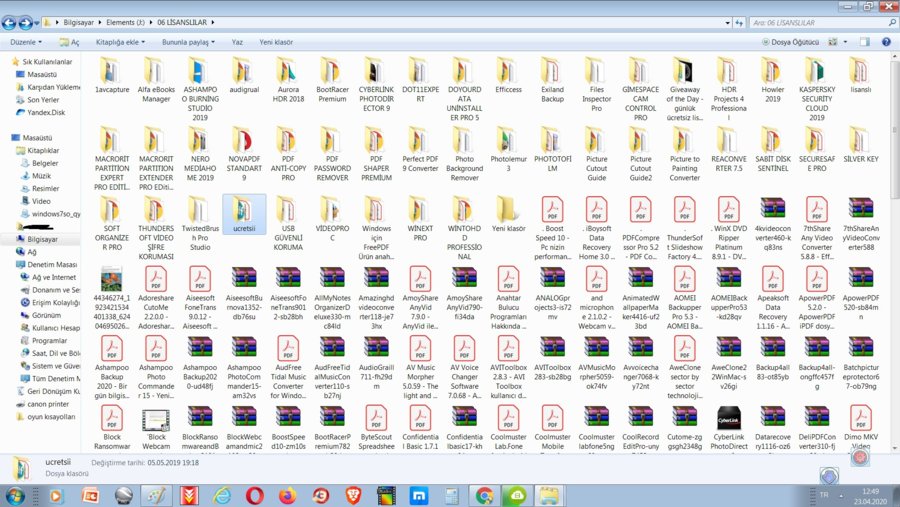
Task: Open the SİLVER KEY folder
Action: 860,145
